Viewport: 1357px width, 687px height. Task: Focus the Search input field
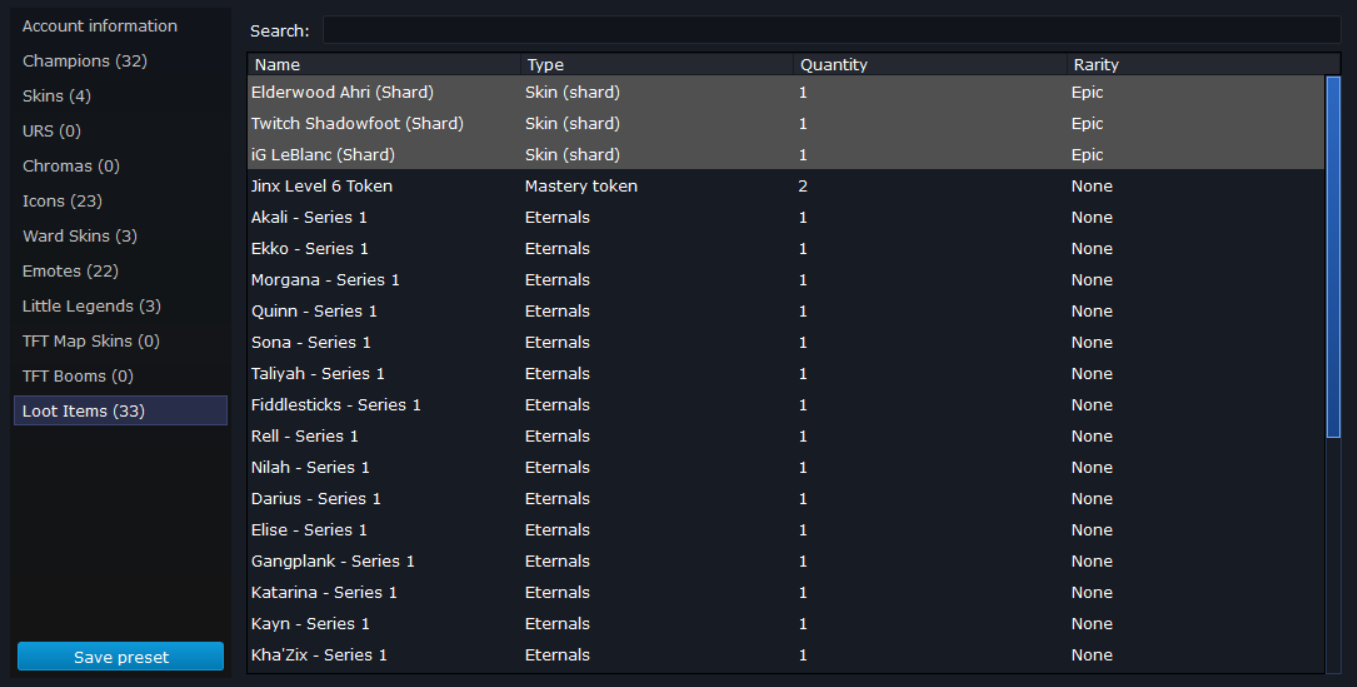[x=831, y=30]
